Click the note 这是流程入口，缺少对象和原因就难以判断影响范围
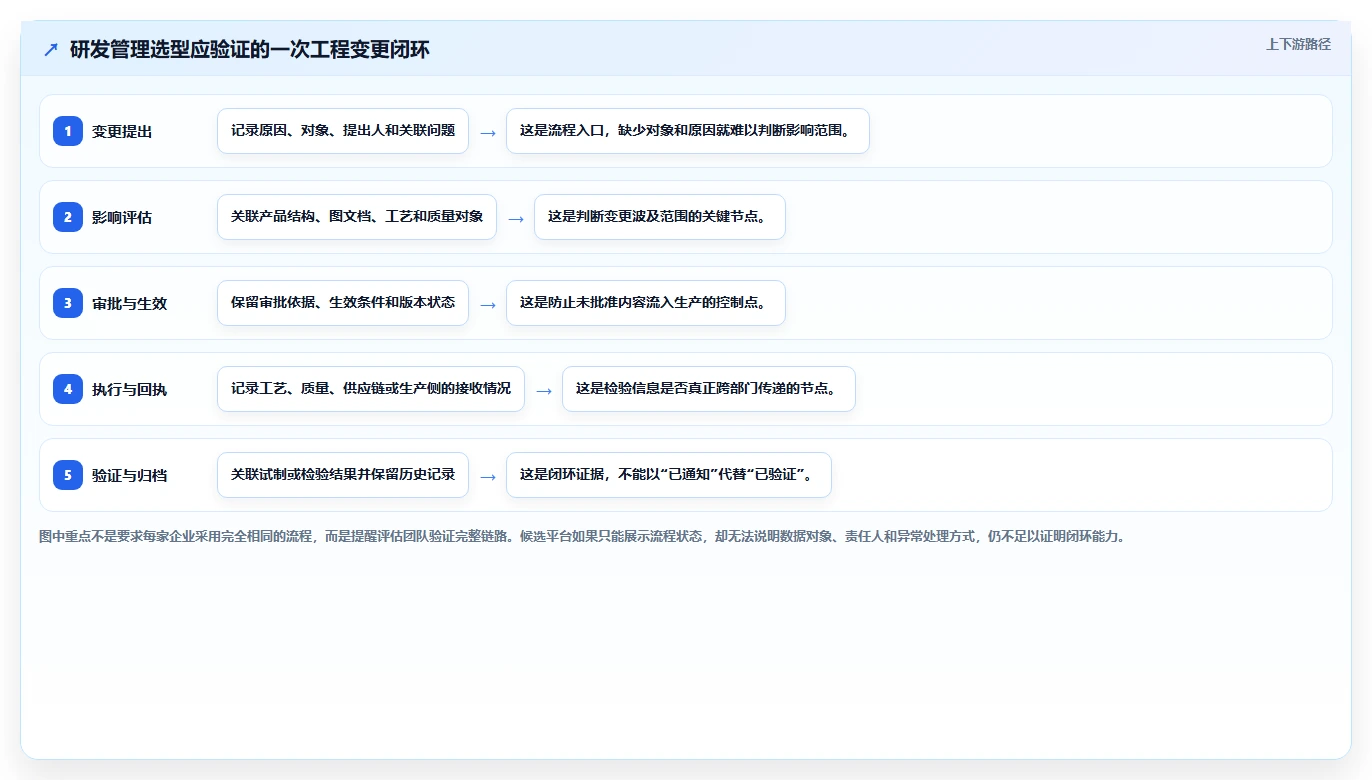Screen dimensions: 1372x780 [688, 131]
